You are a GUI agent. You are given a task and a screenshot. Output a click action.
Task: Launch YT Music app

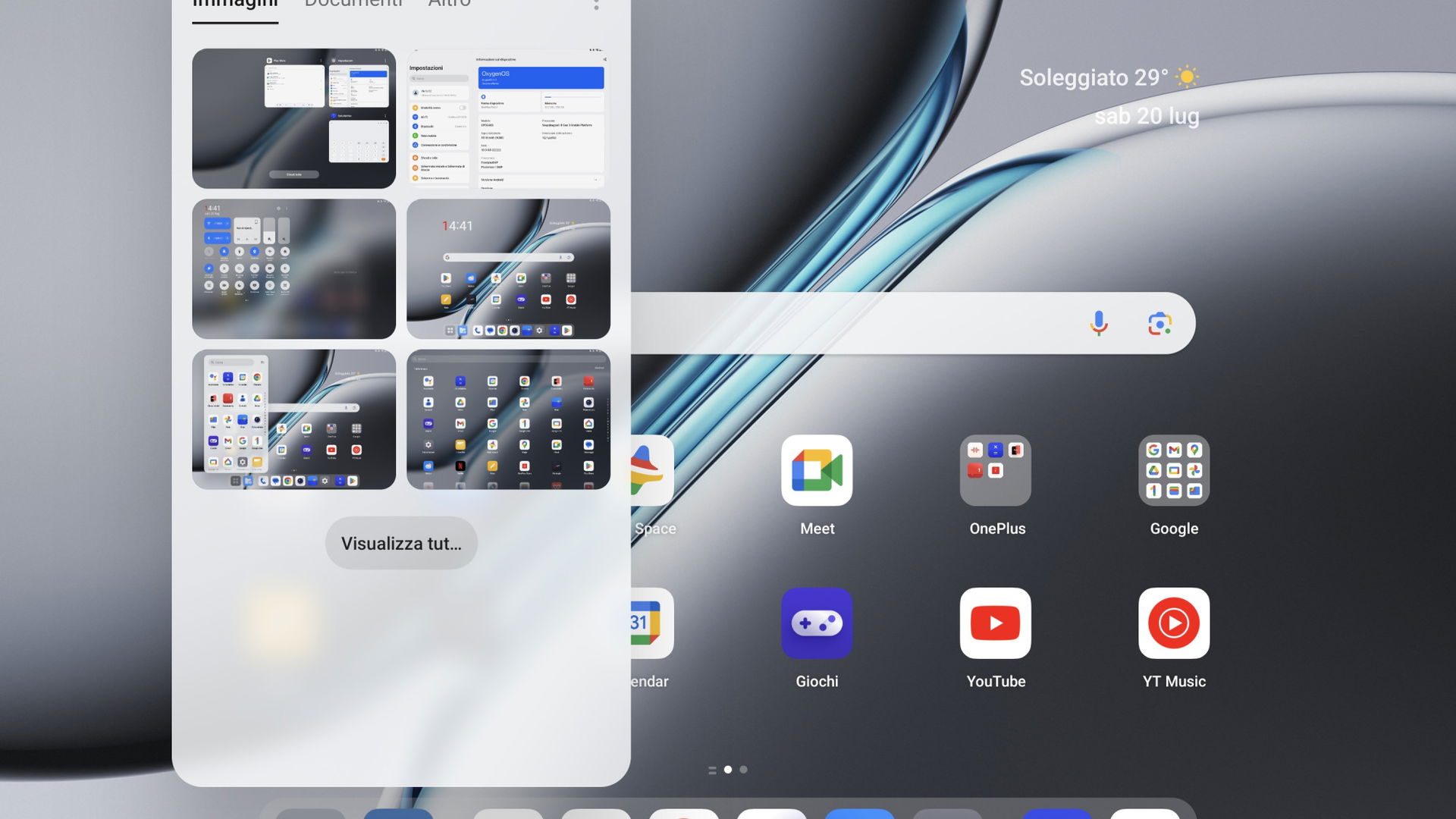[x=1174, y=623]
